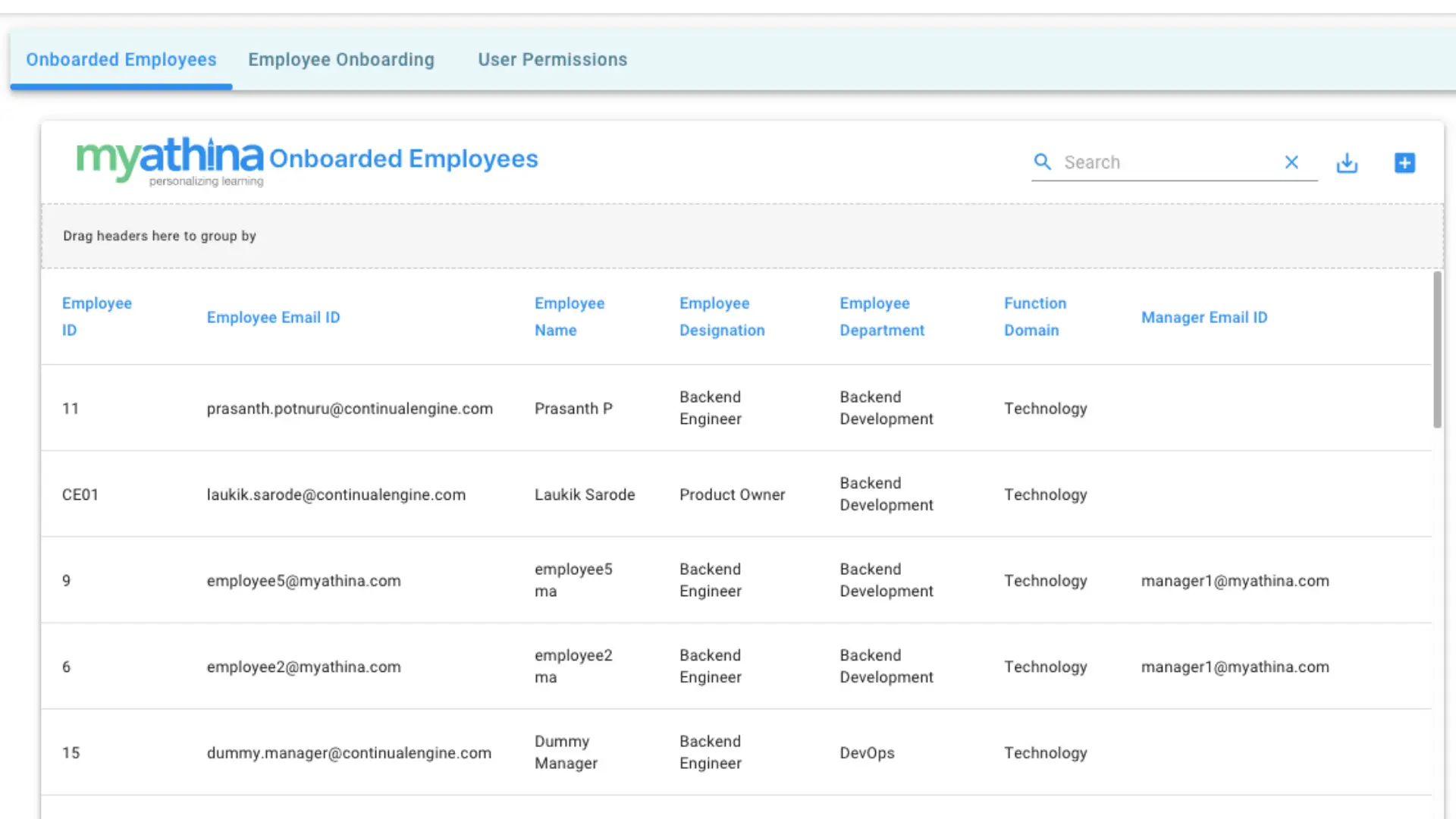Click the Prasanth P name cell
Screen dimensions: 1456x819
click(x=573, y=409)
